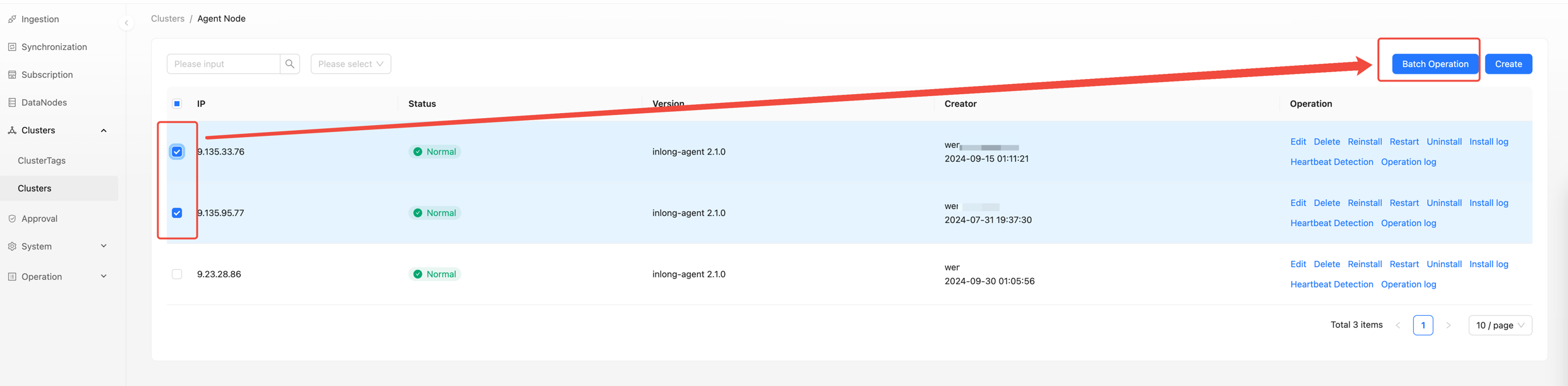Focus the 'Please input' search field

pyautogui.click(x=224, y=64)
